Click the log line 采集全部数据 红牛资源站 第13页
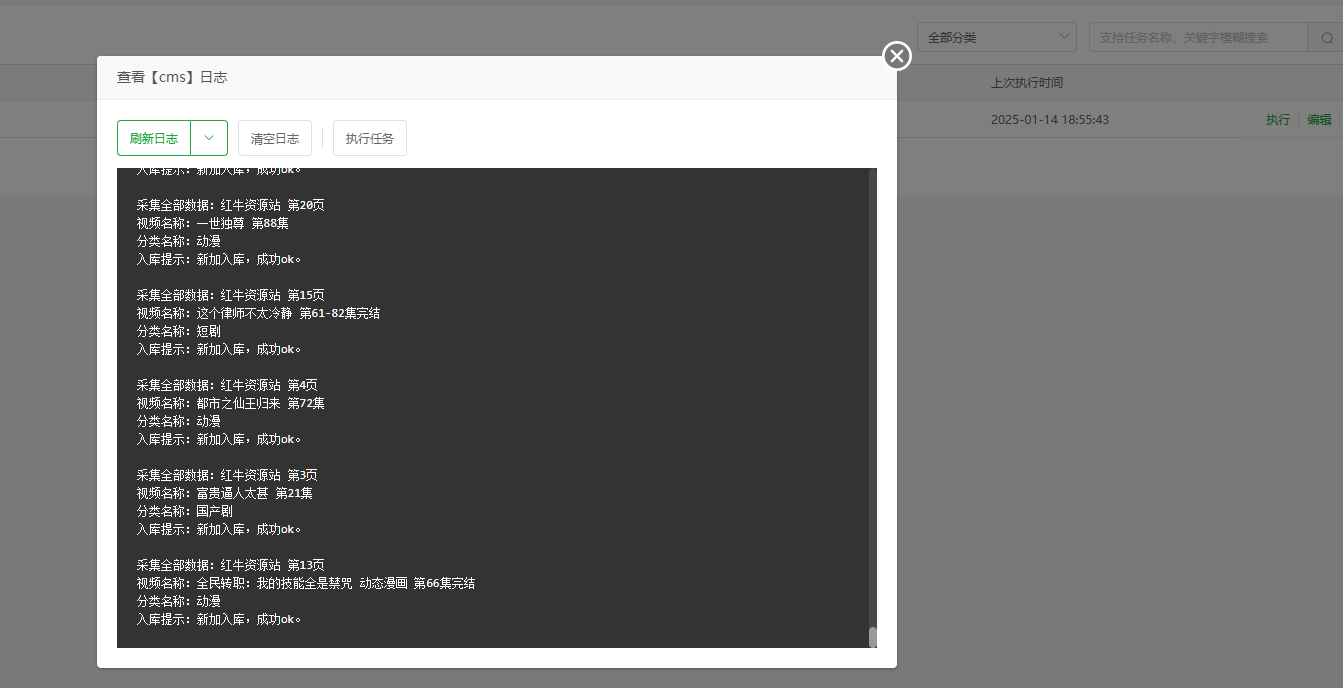Image resolution: width=1343 pixels, height=688 pixels. [x=231, y=566]
